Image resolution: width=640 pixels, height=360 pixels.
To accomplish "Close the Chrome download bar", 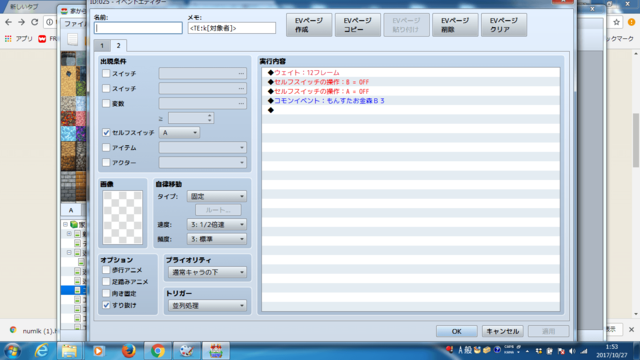I will pyautogui.click(x=631, y=329).
